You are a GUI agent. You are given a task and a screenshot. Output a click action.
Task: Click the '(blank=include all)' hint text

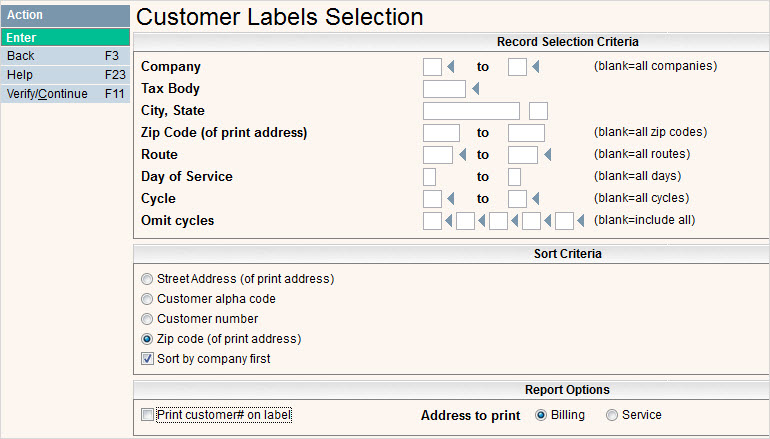coord(645,220)
